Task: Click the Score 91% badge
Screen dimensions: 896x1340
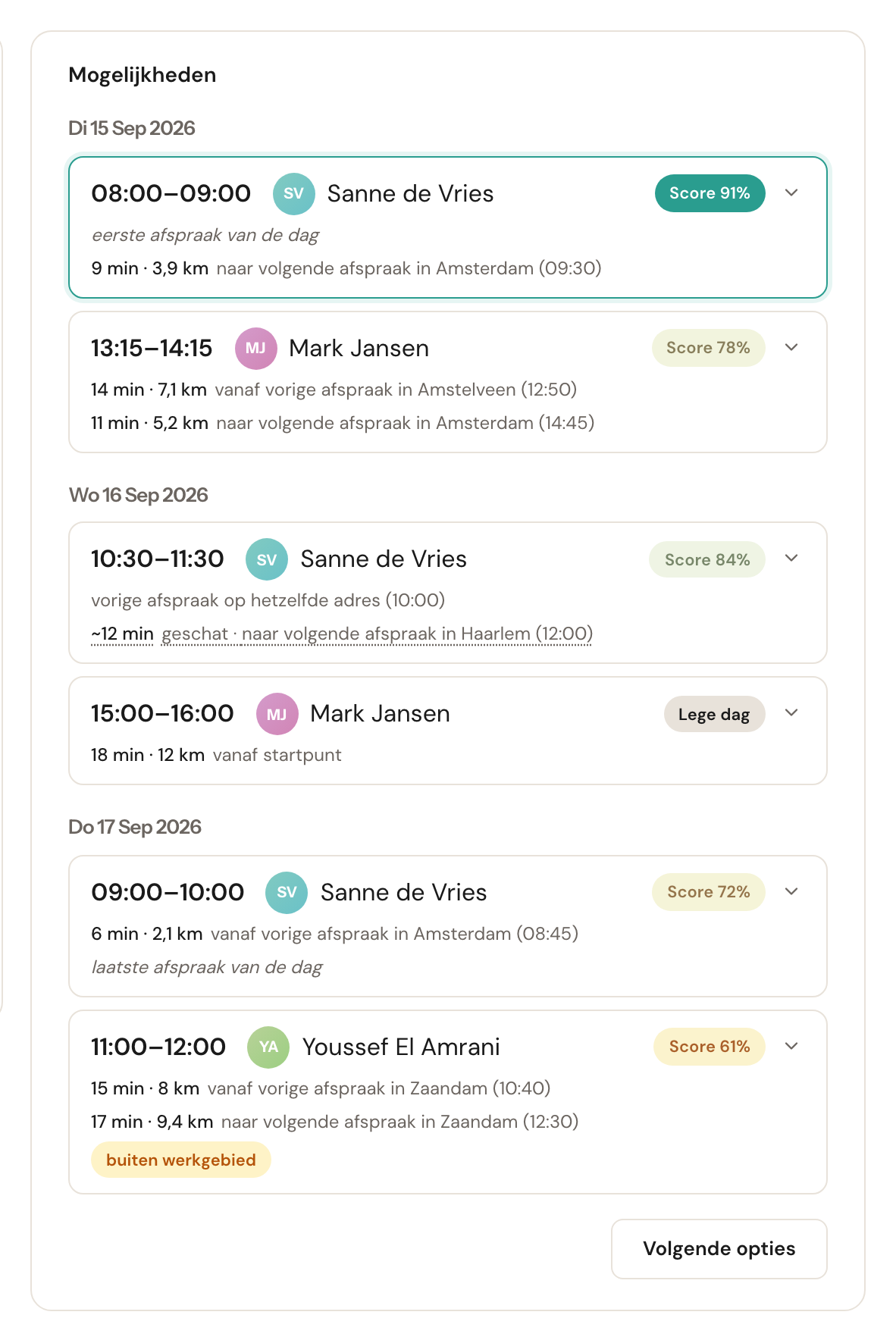Action: pos(710,193)
